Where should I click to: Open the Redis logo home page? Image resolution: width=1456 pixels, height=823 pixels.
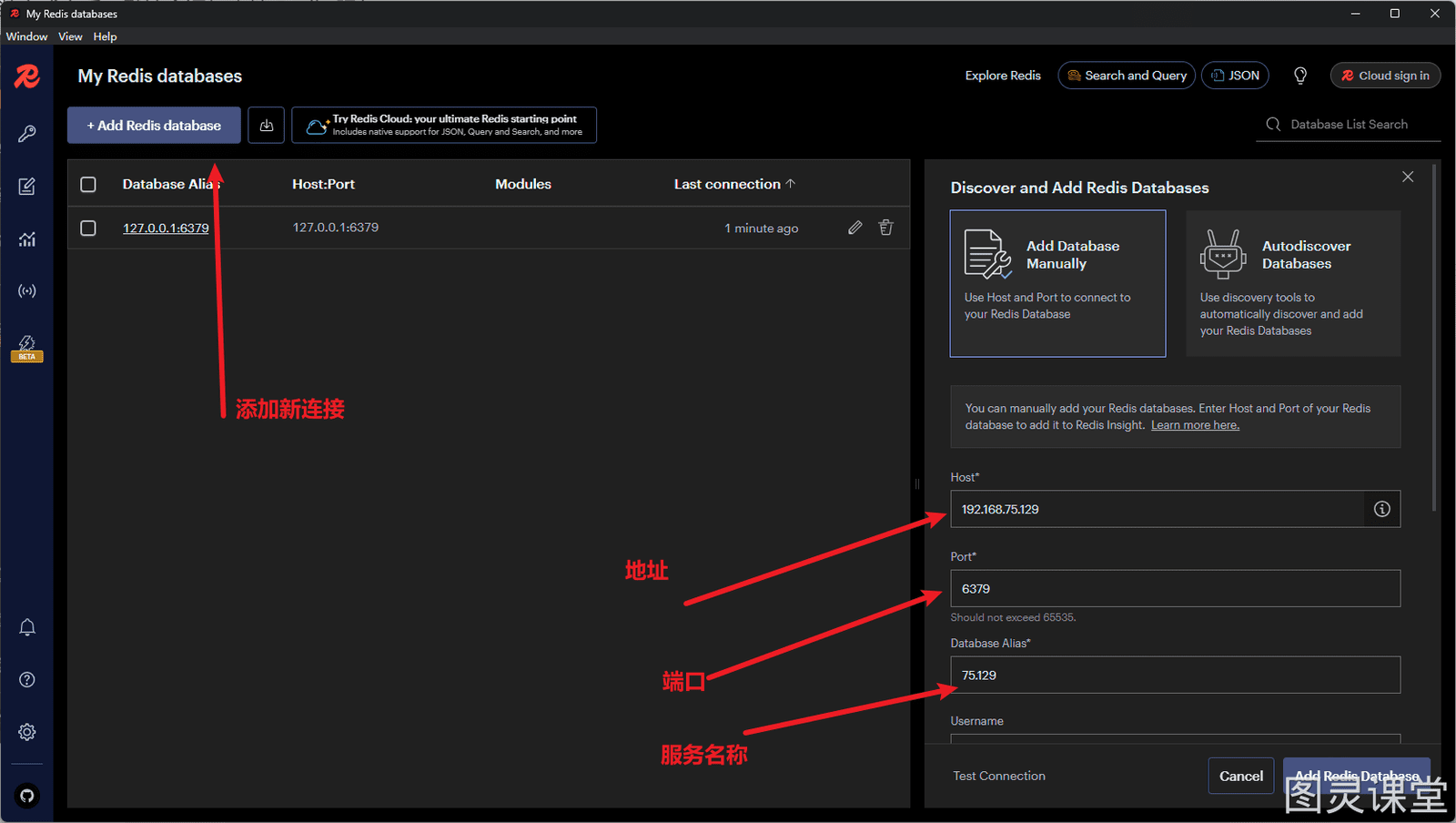click(x=26, y=76)
